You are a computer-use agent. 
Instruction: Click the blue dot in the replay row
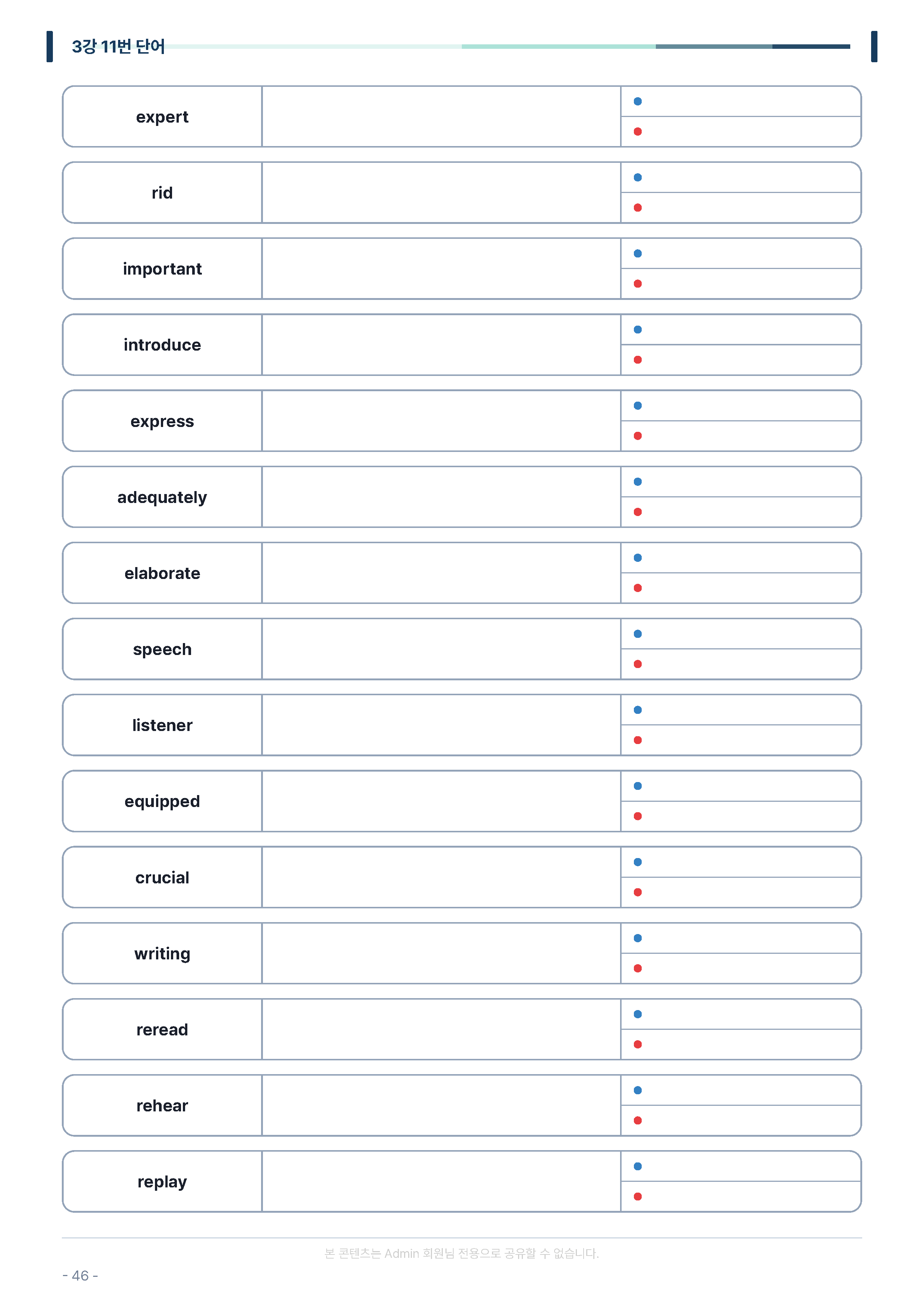click(638, 1167)
